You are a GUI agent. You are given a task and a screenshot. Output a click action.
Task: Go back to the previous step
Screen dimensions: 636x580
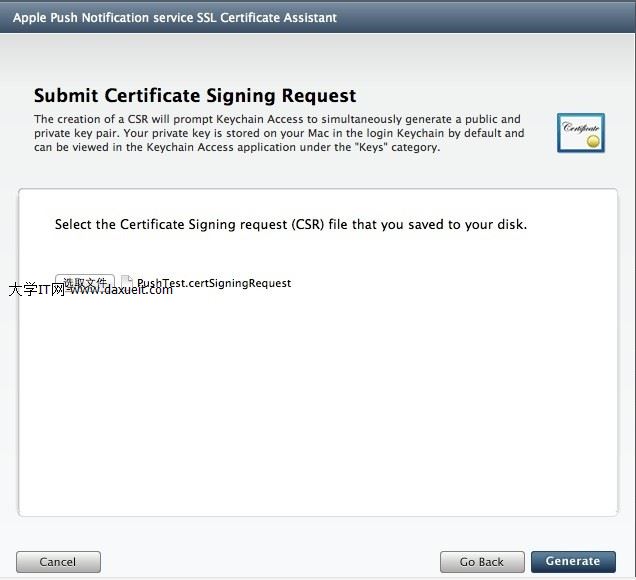[x=481, y=562]
